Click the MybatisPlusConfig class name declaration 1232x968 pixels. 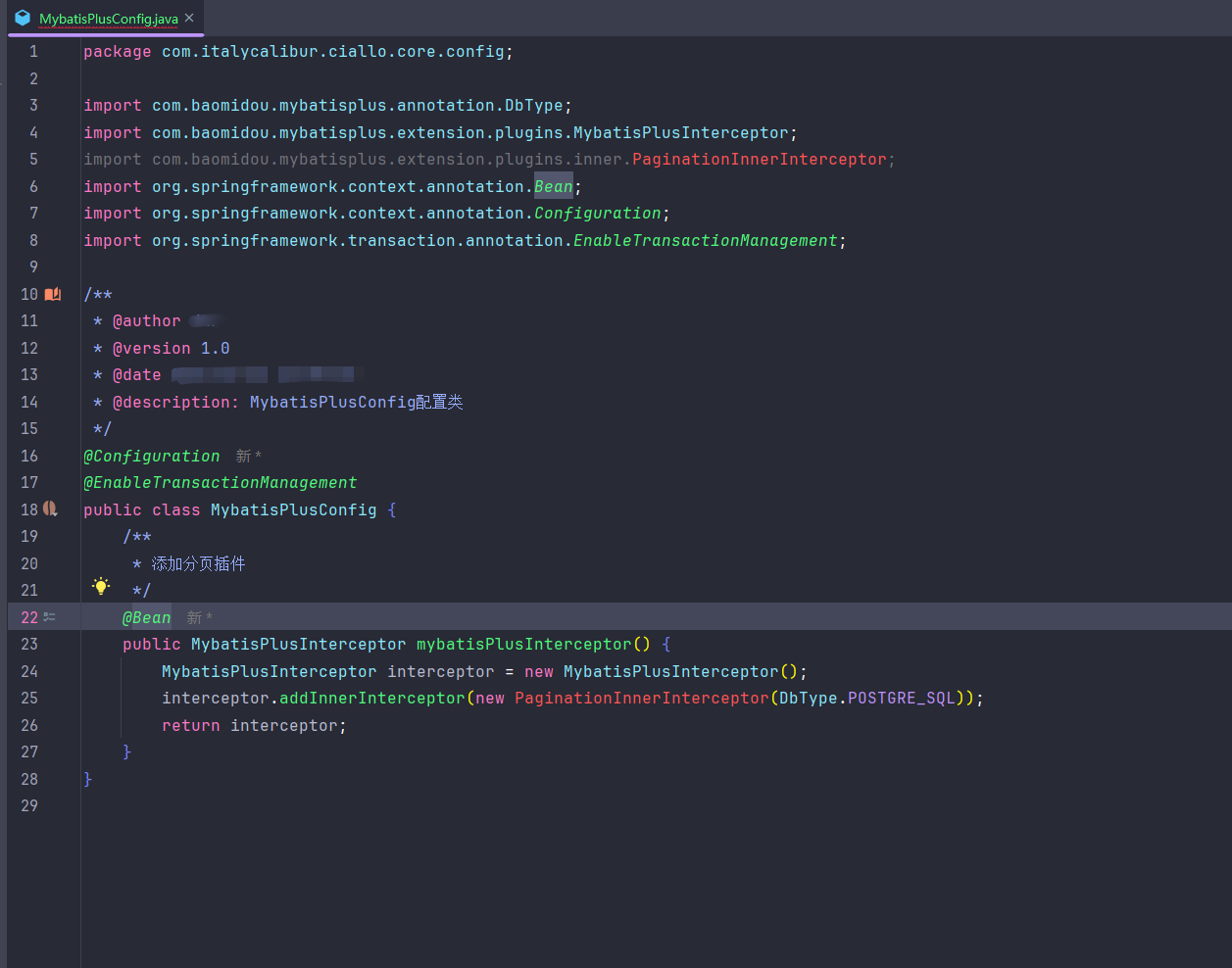(293, 510)
